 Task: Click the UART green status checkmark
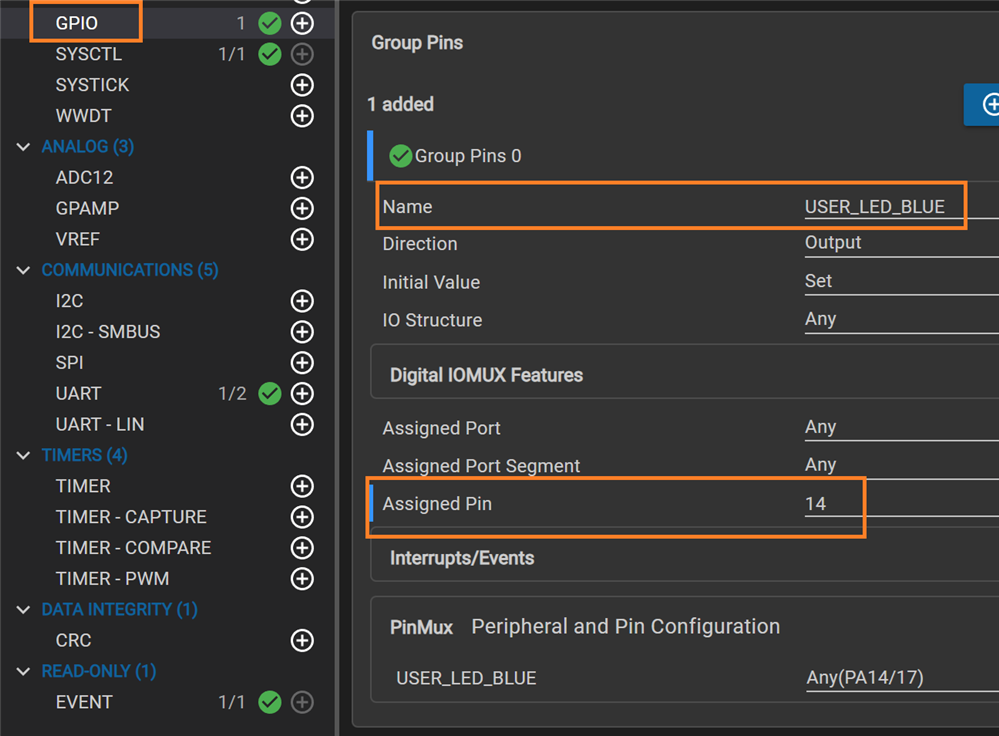point(270,394)
